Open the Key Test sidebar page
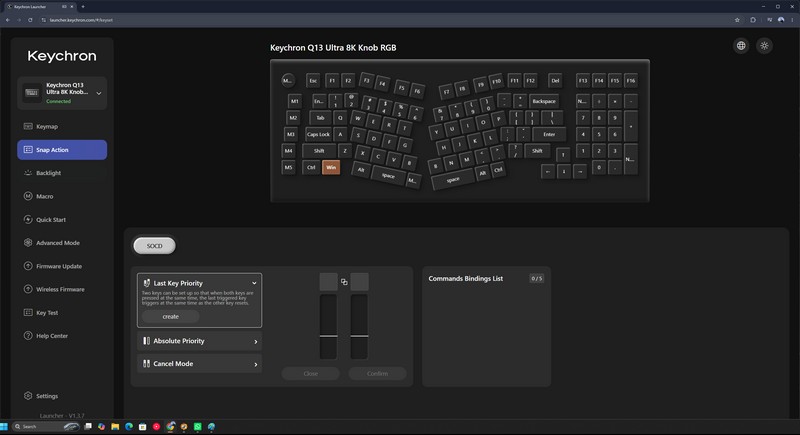Viewport: 800px width, 435px height. click(62, 313)
